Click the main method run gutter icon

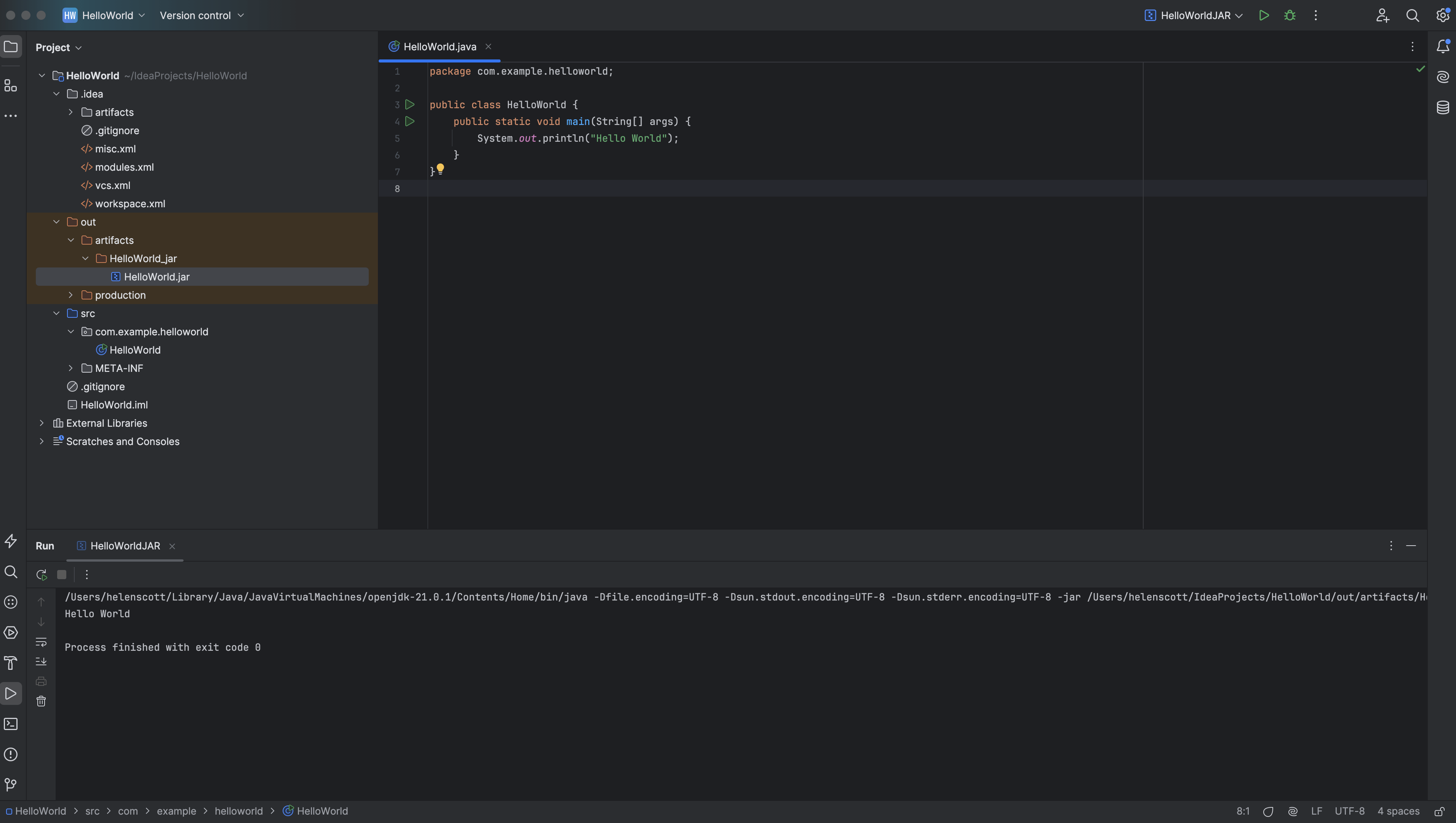pos(410,122)
